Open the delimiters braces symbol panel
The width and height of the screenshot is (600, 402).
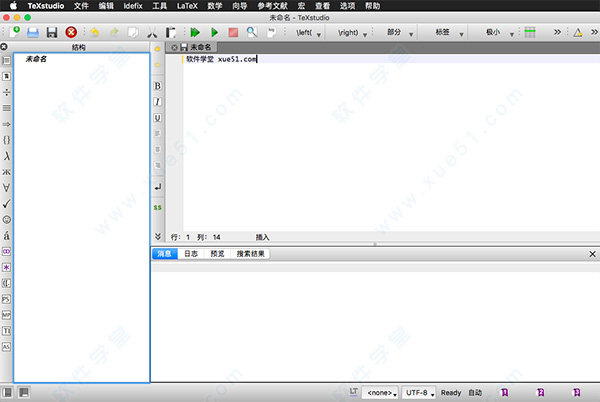[7, 140]
